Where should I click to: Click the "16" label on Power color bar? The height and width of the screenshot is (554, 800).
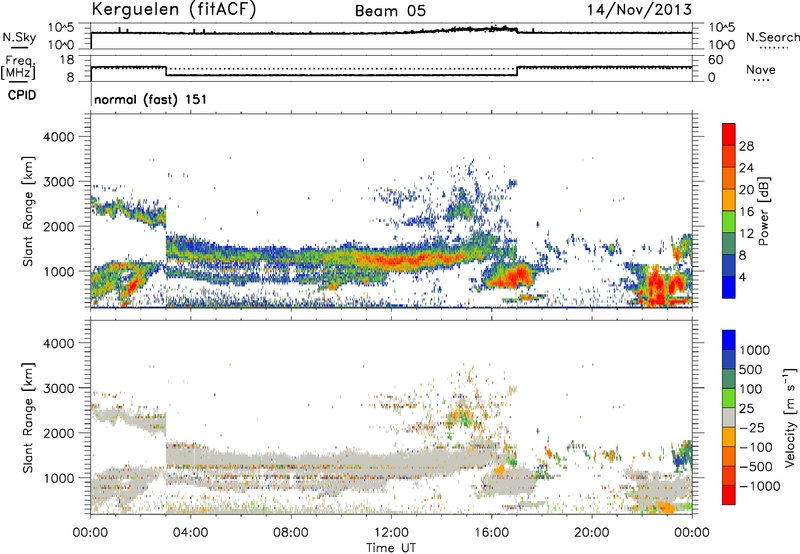point(746,212)
